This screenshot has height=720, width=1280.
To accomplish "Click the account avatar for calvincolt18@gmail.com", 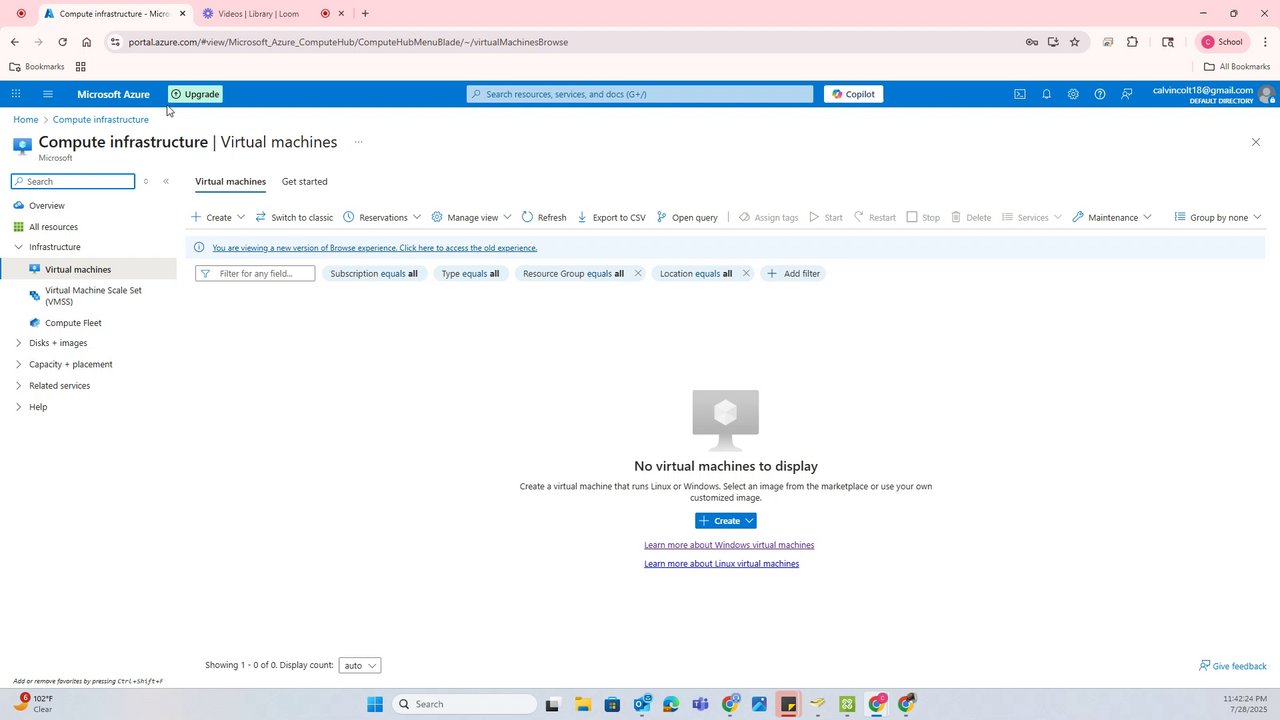I will [1266, 94].
